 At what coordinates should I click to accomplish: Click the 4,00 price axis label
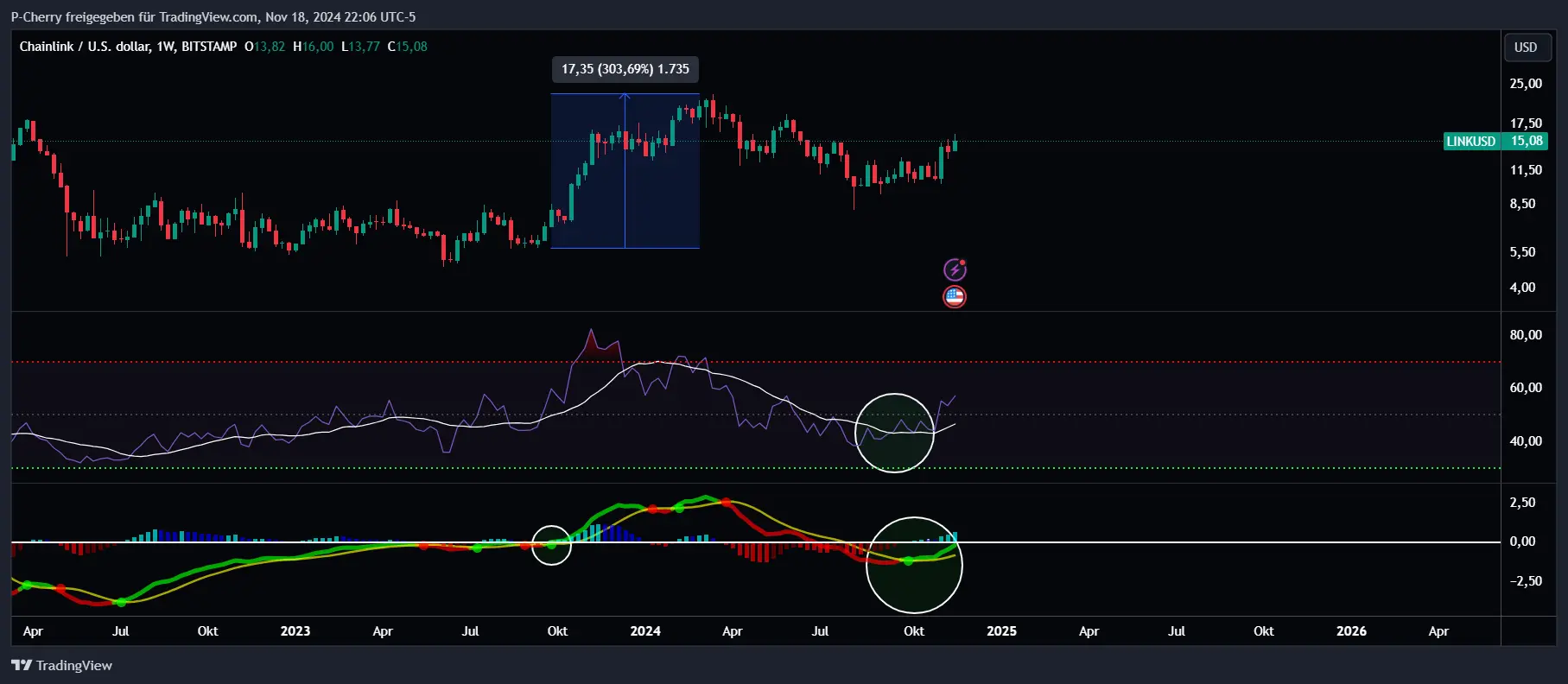click(x=1522, y=288)
